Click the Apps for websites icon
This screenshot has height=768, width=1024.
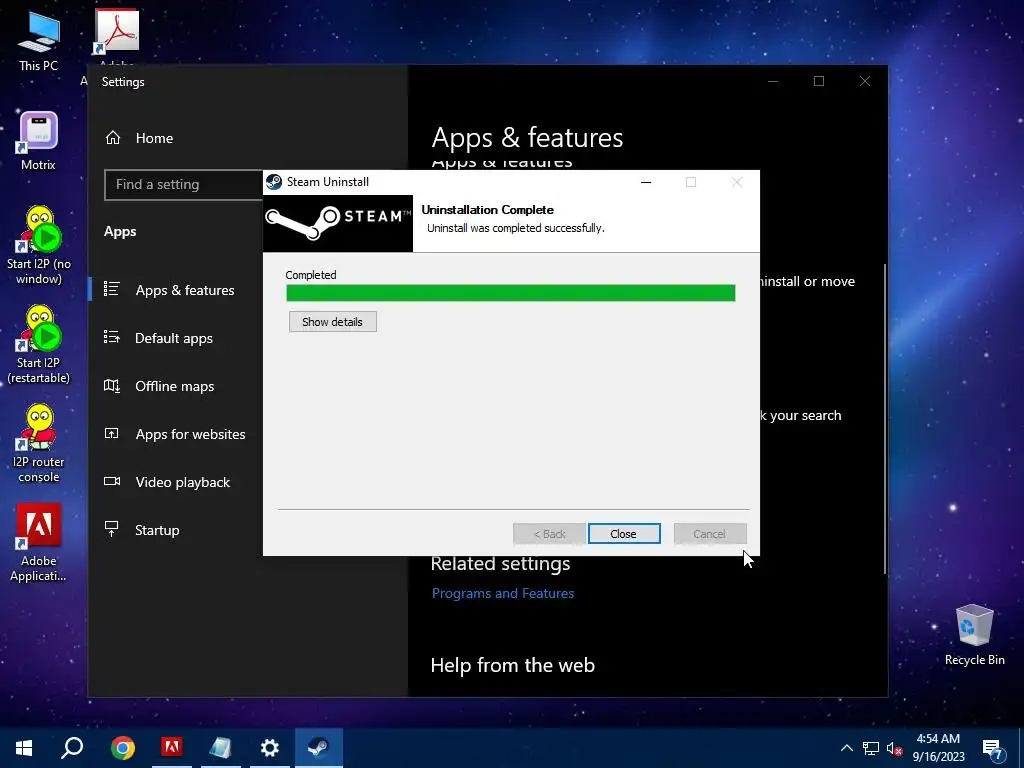112,433
